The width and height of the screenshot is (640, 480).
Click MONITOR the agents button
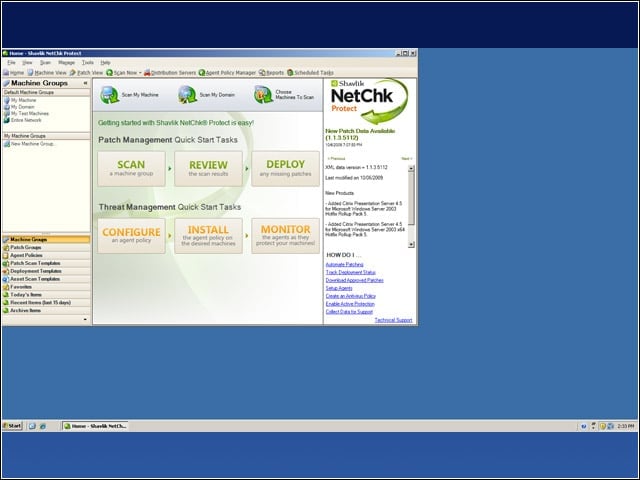(x=285, y=236)
